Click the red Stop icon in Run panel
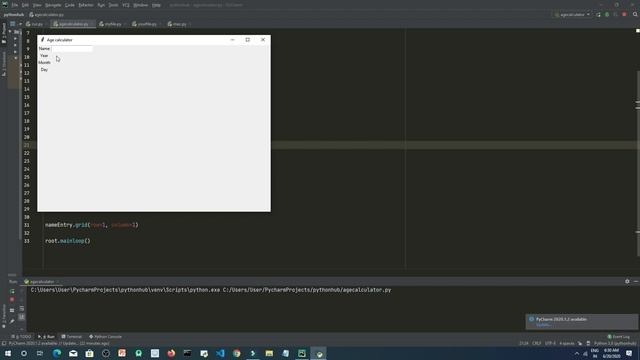 pyautogui.click(x=12, y=300)
